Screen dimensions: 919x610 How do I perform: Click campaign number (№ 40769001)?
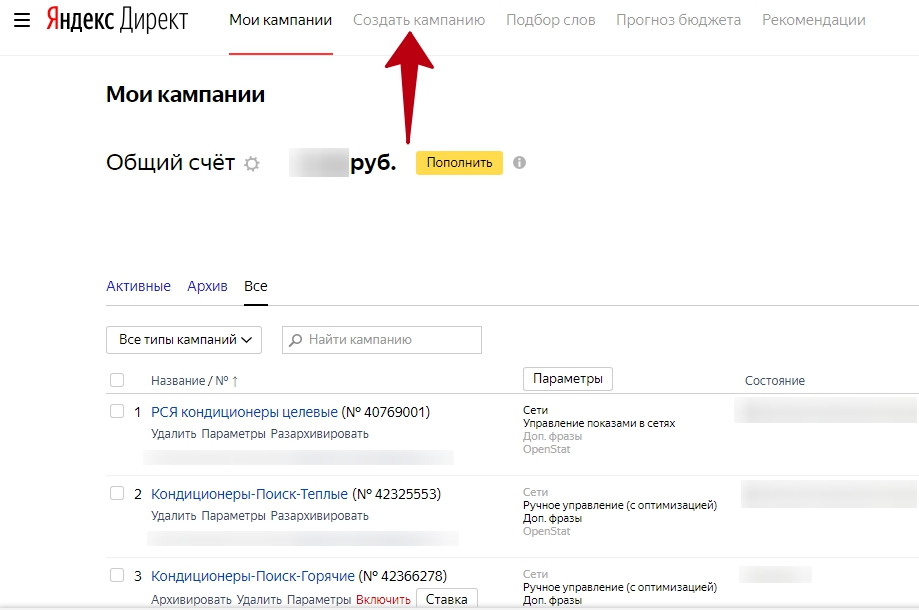[386, 412]
